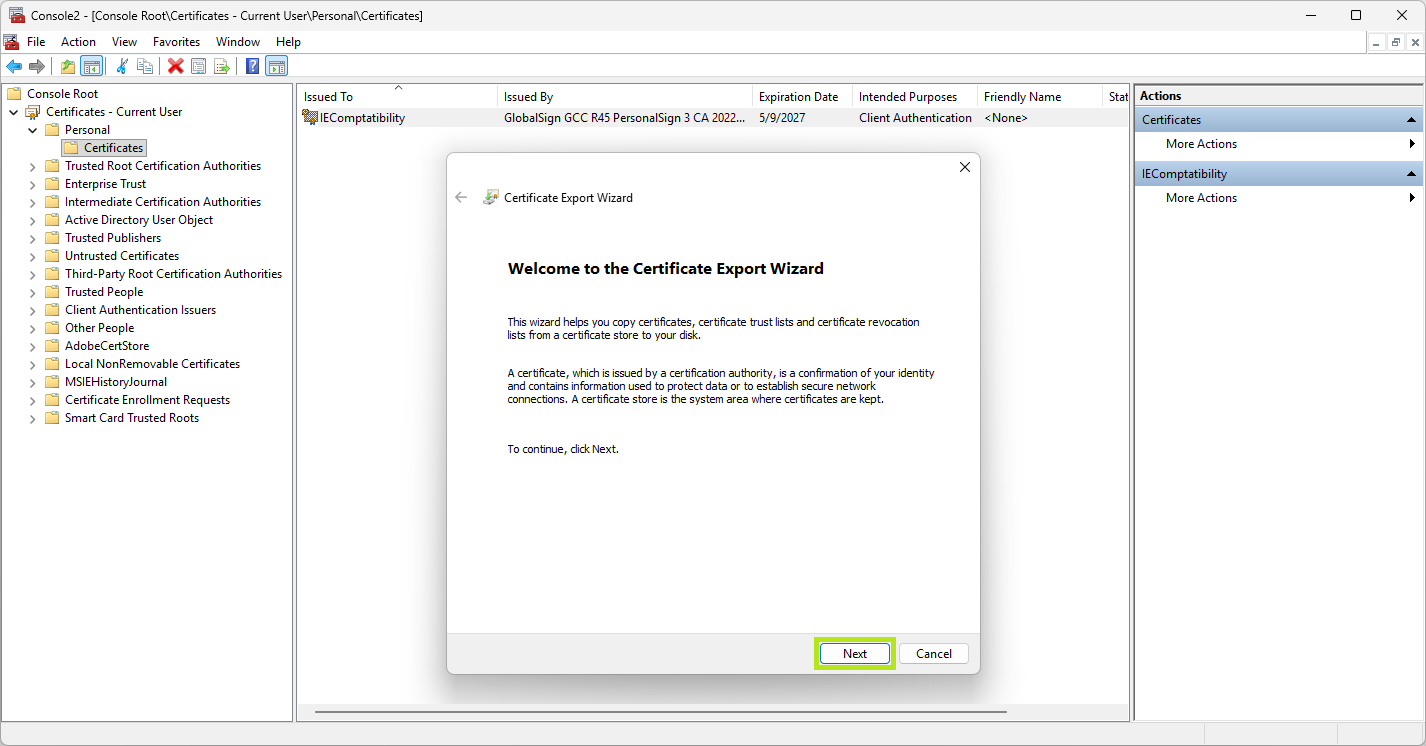Click the Client Authentication purpose cell
Screen dimensions: 1426x746
(915, 118)
